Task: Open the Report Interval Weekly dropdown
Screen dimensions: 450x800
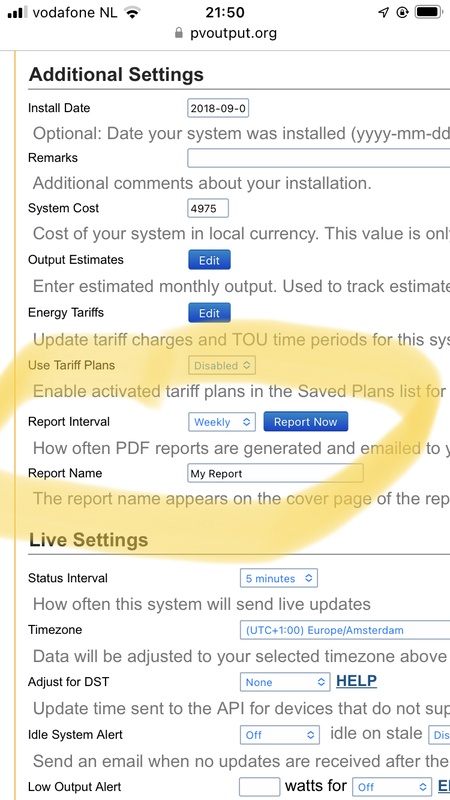Action: point(222,422)
